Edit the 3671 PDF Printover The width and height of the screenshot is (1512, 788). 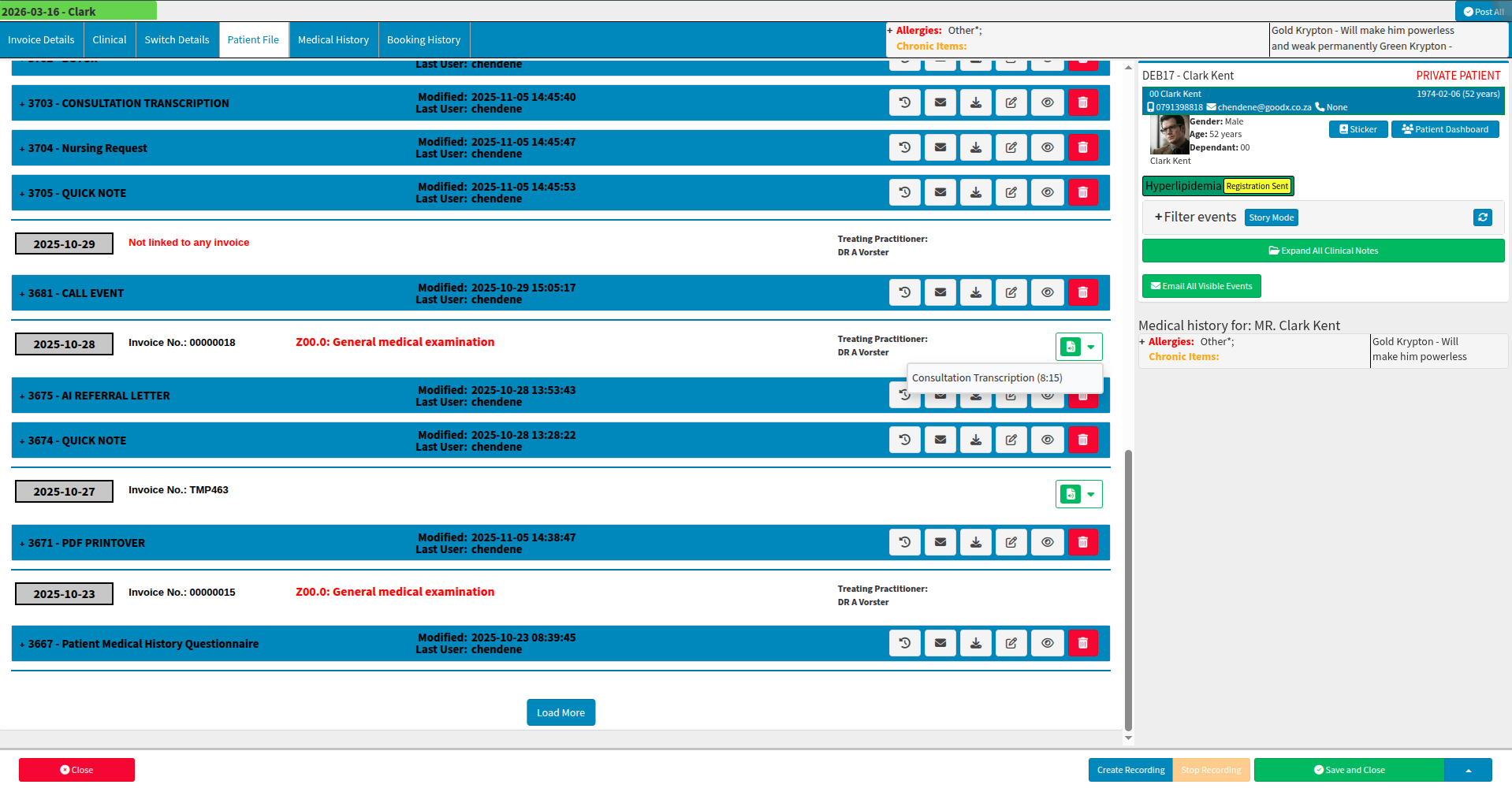pyautogui.click(x=1011, y=542)
